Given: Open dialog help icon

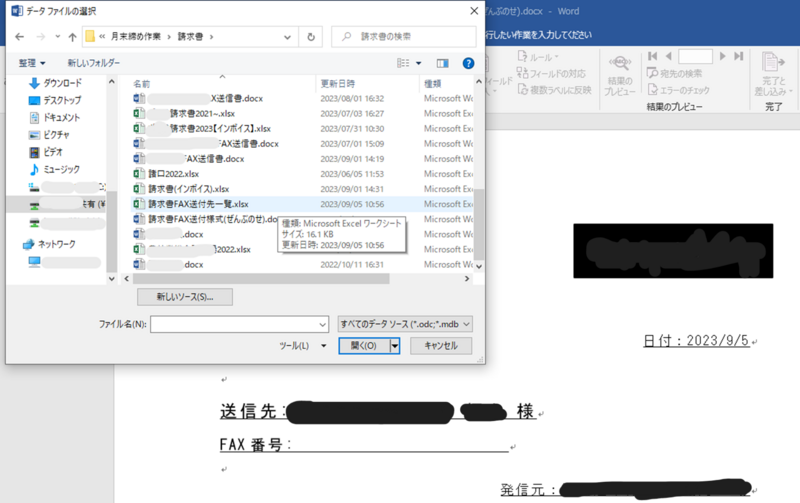Looking at the screenshot, I should pyautogui.click(x=468, y=63).
